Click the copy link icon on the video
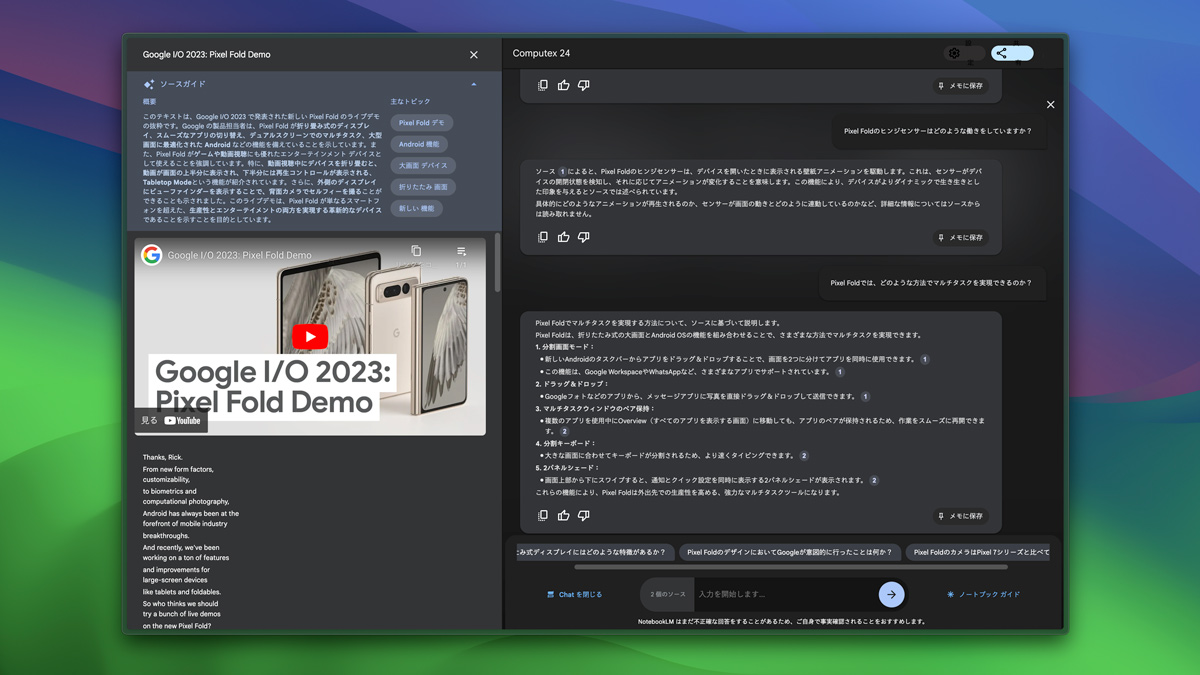 pyautogui.click(x=416, y=251)
